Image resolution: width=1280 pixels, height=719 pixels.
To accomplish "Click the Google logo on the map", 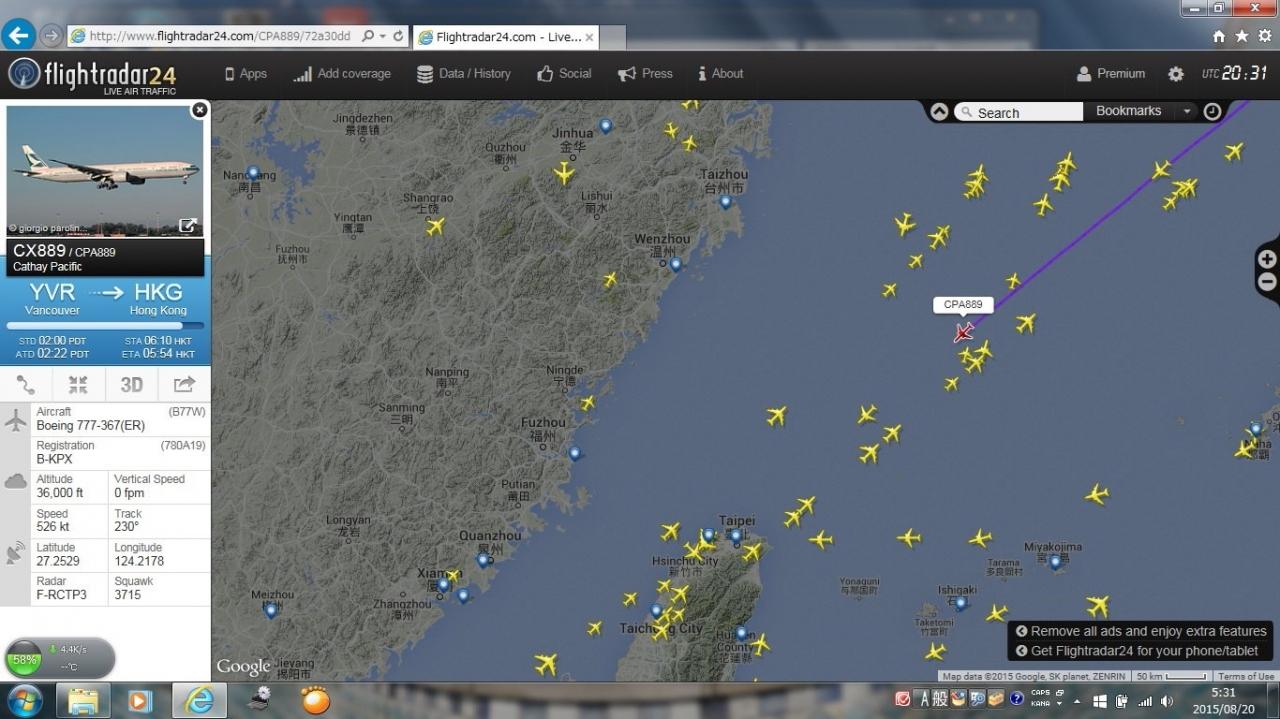I will pos(243,666).
